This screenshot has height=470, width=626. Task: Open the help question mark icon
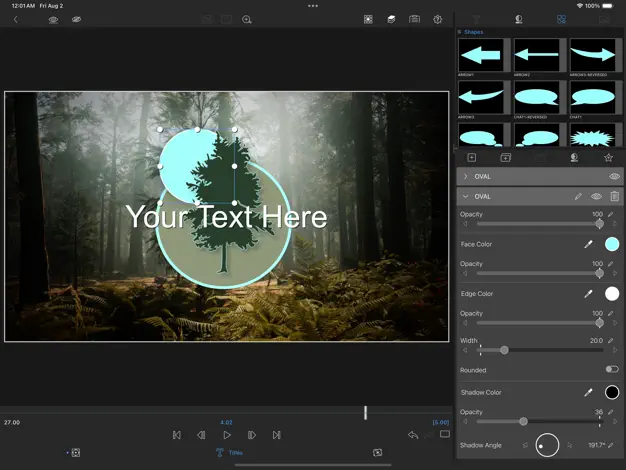tap(437, 19)
